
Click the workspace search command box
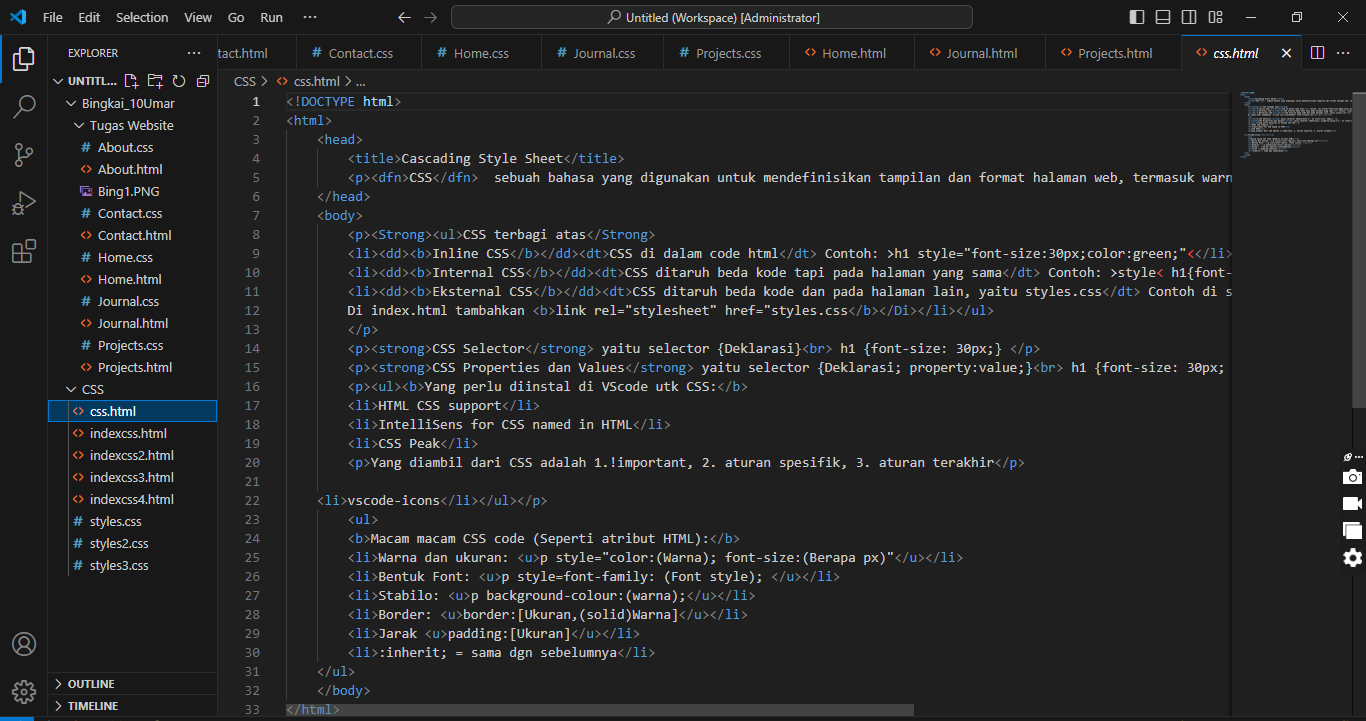(711, 17)
